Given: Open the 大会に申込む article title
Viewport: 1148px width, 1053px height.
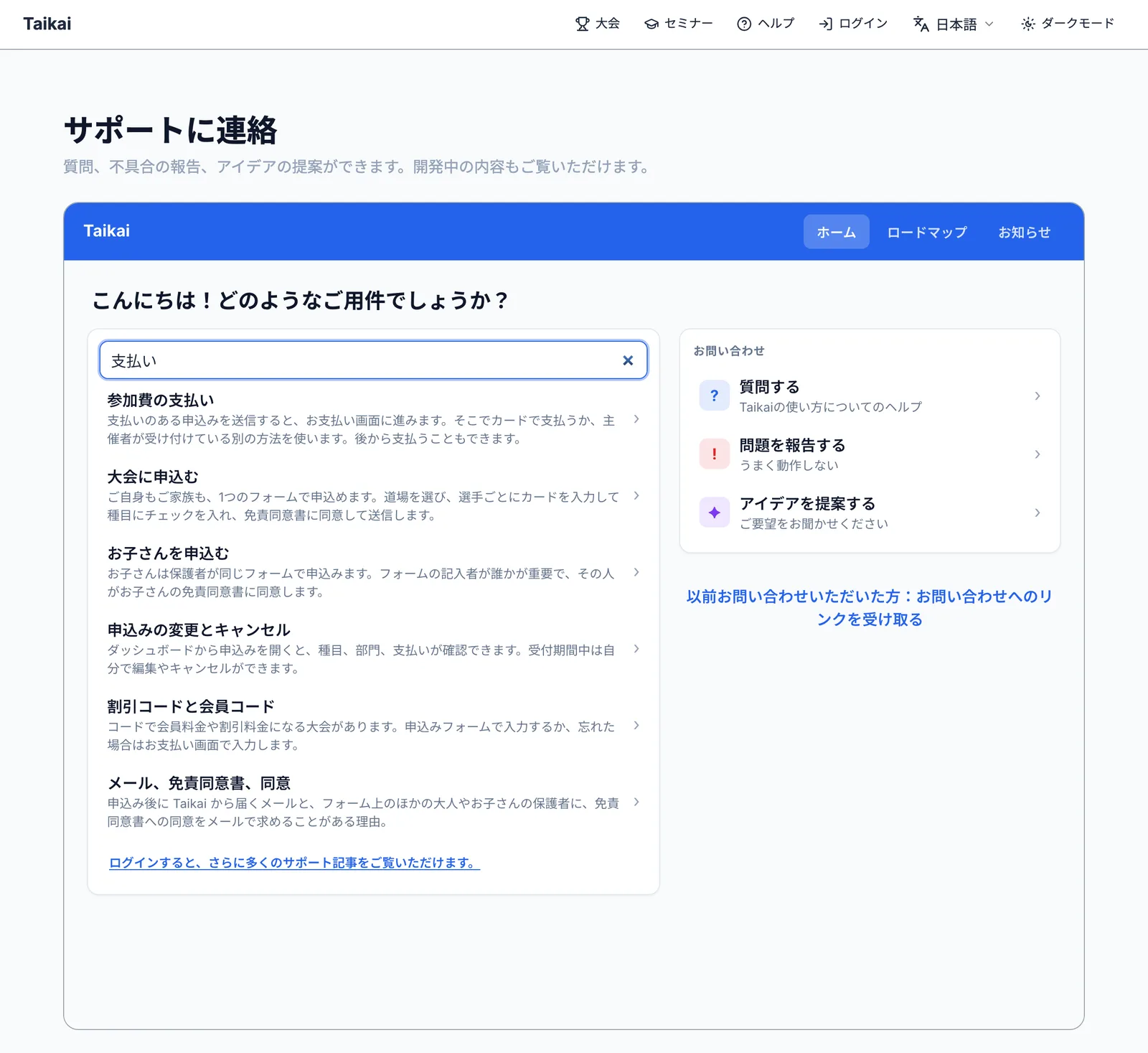Looking at the screenshot, I should [153, 477].
